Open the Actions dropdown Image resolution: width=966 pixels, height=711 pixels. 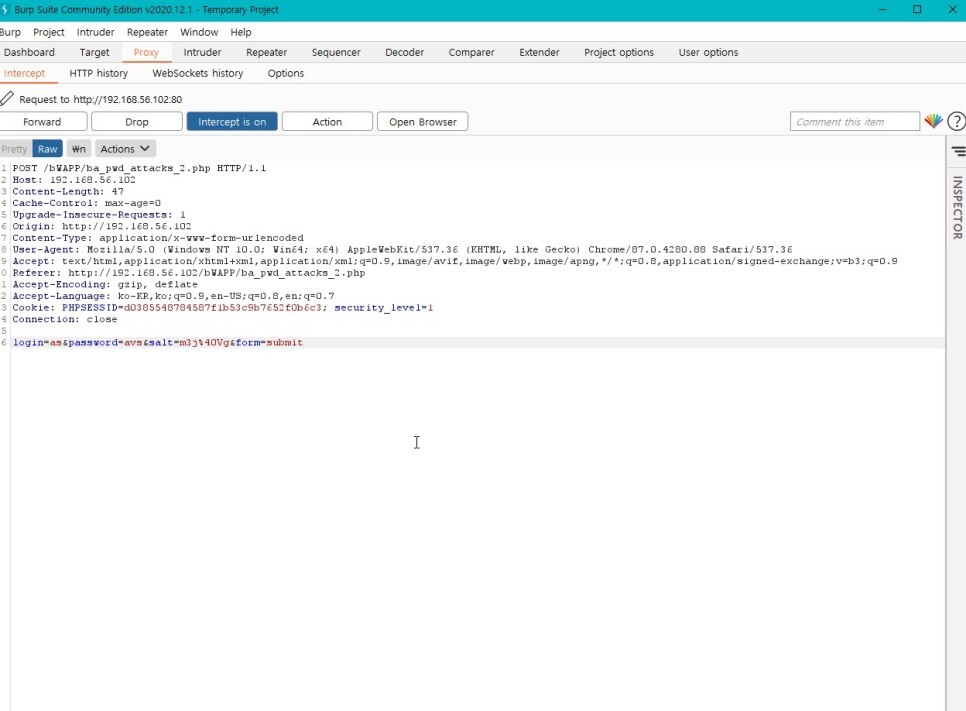[125, 149]
